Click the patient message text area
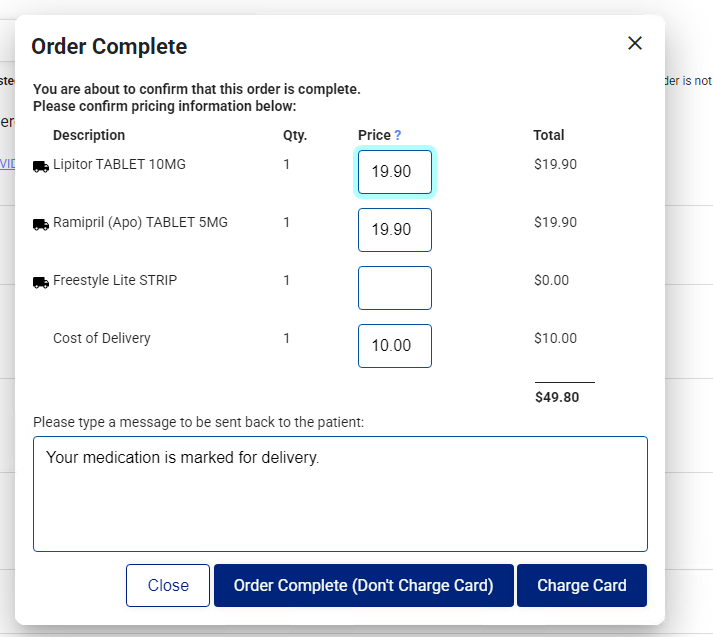This screenshot has width=713, height=637. [x=340, y=494]
